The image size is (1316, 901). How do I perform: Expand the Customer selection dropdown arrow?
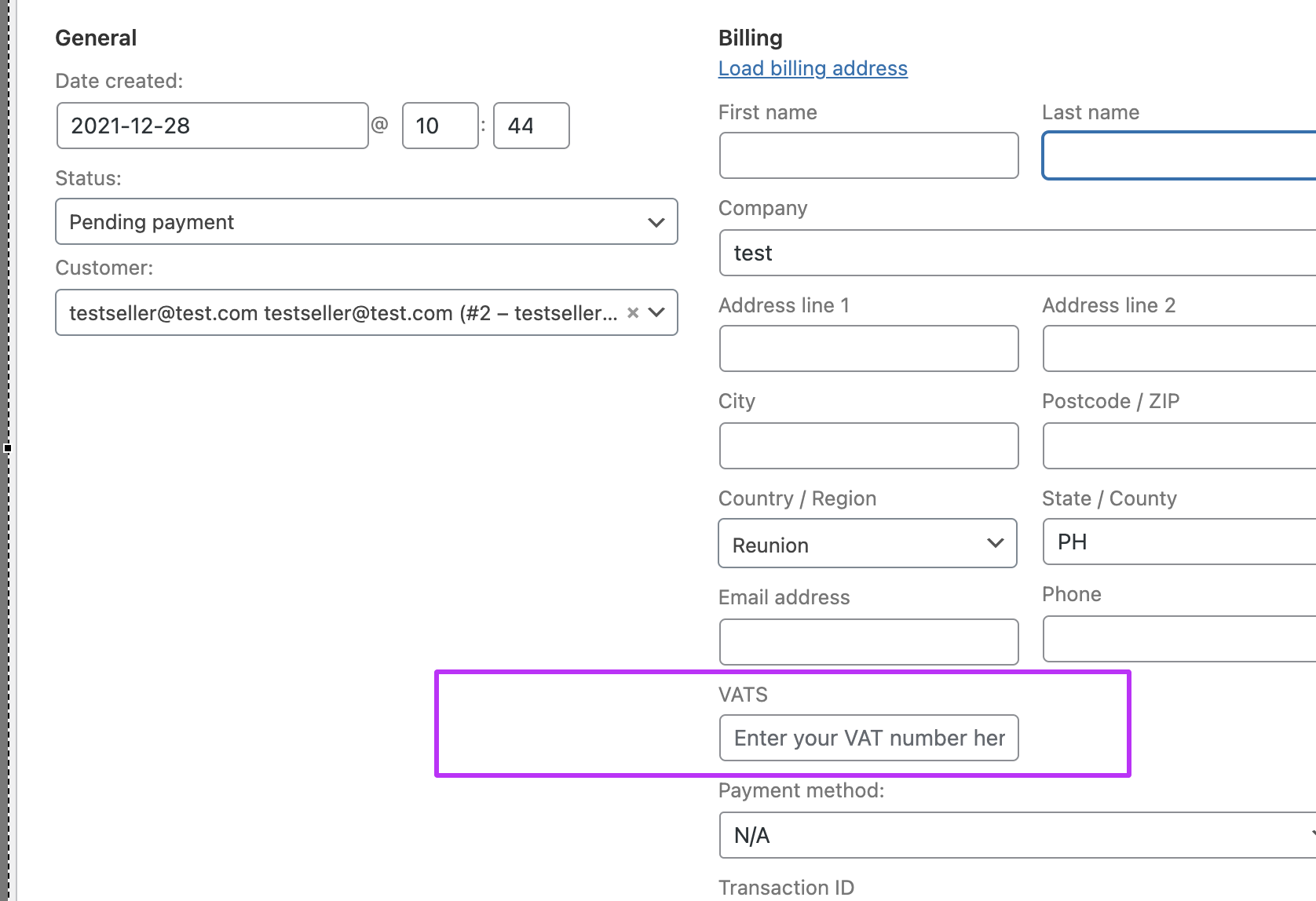(x=657, y=313)
